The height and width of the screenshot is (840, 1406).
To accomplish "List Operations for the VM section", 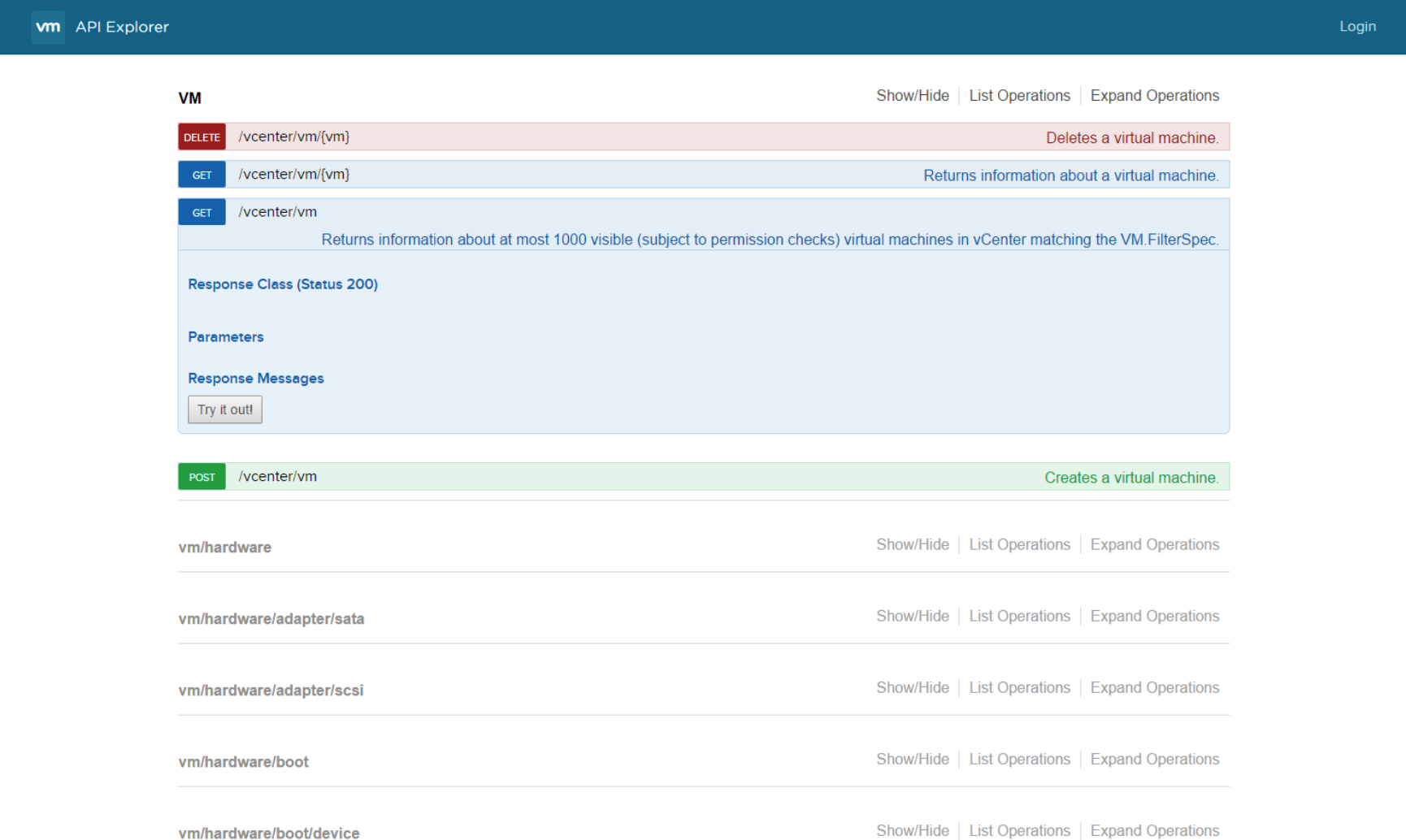I will coord(1020,96).
